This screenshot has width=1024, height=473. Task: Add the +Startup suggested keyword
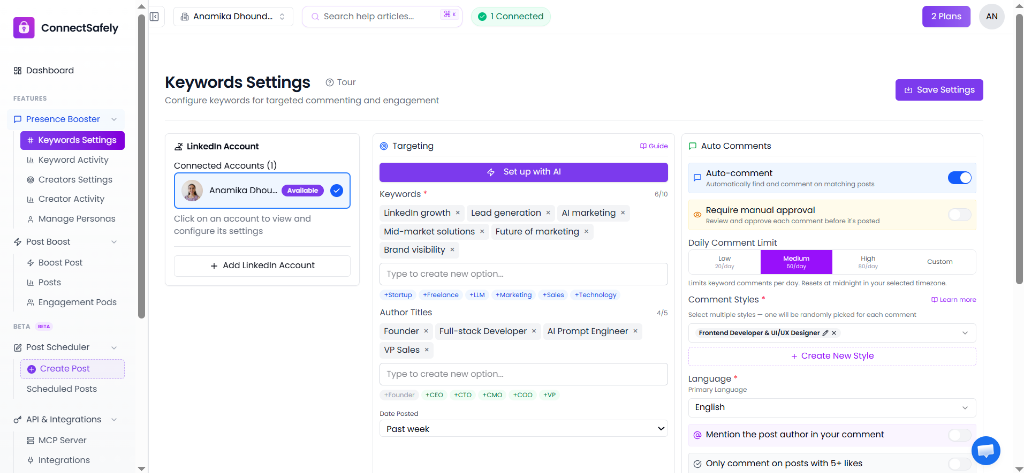(398, 295)
